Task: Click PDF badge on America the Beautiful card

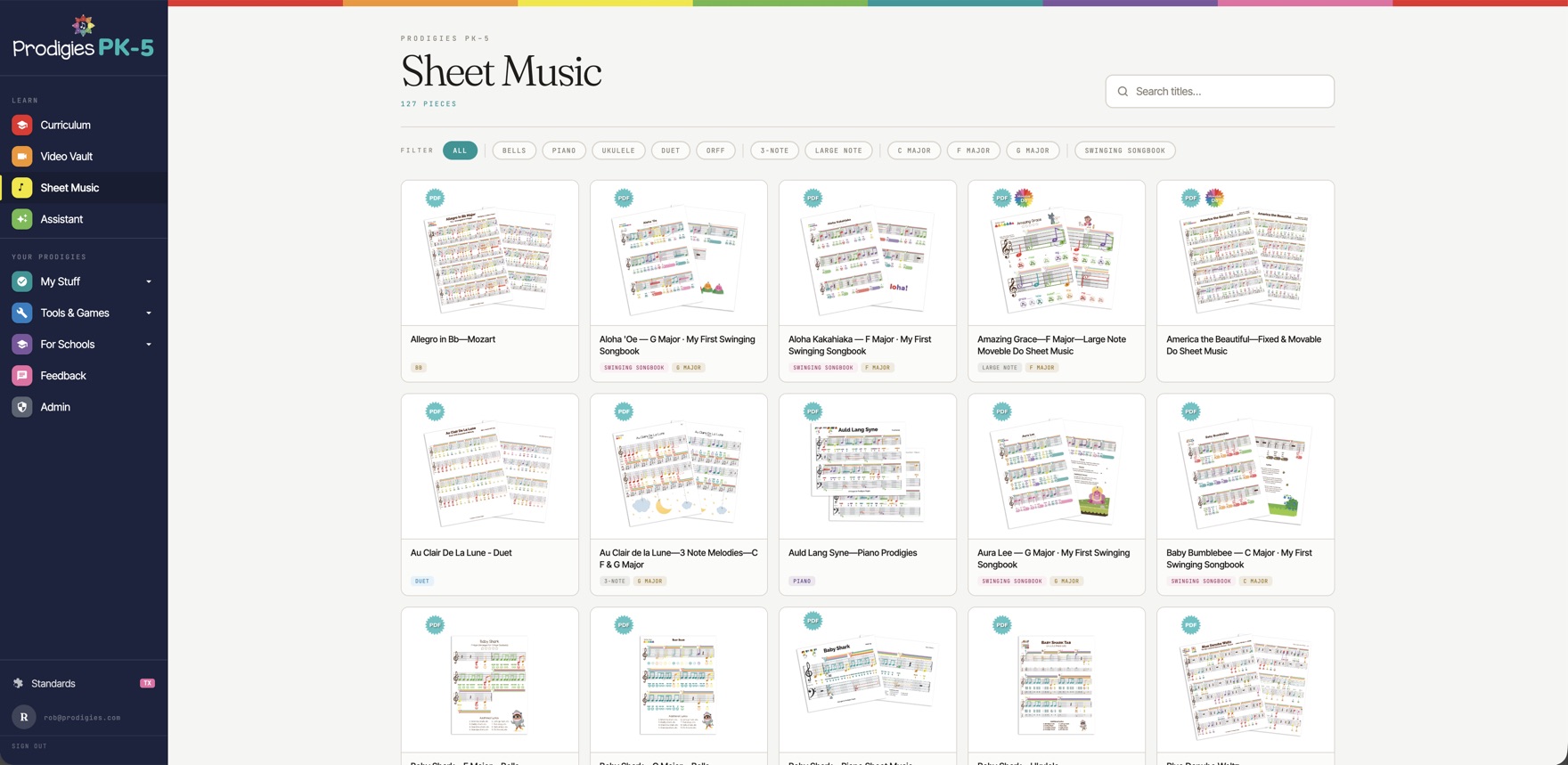Action: click(x=1190, y=198)
